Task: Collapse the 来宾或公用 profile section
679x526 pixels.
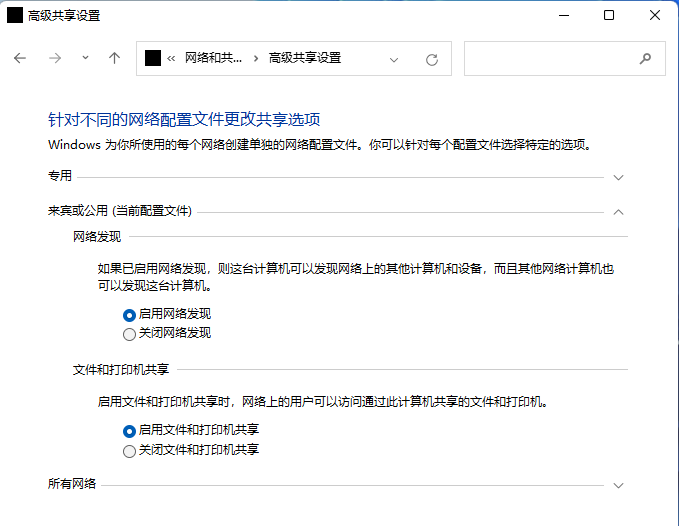Action: (618, 212)
